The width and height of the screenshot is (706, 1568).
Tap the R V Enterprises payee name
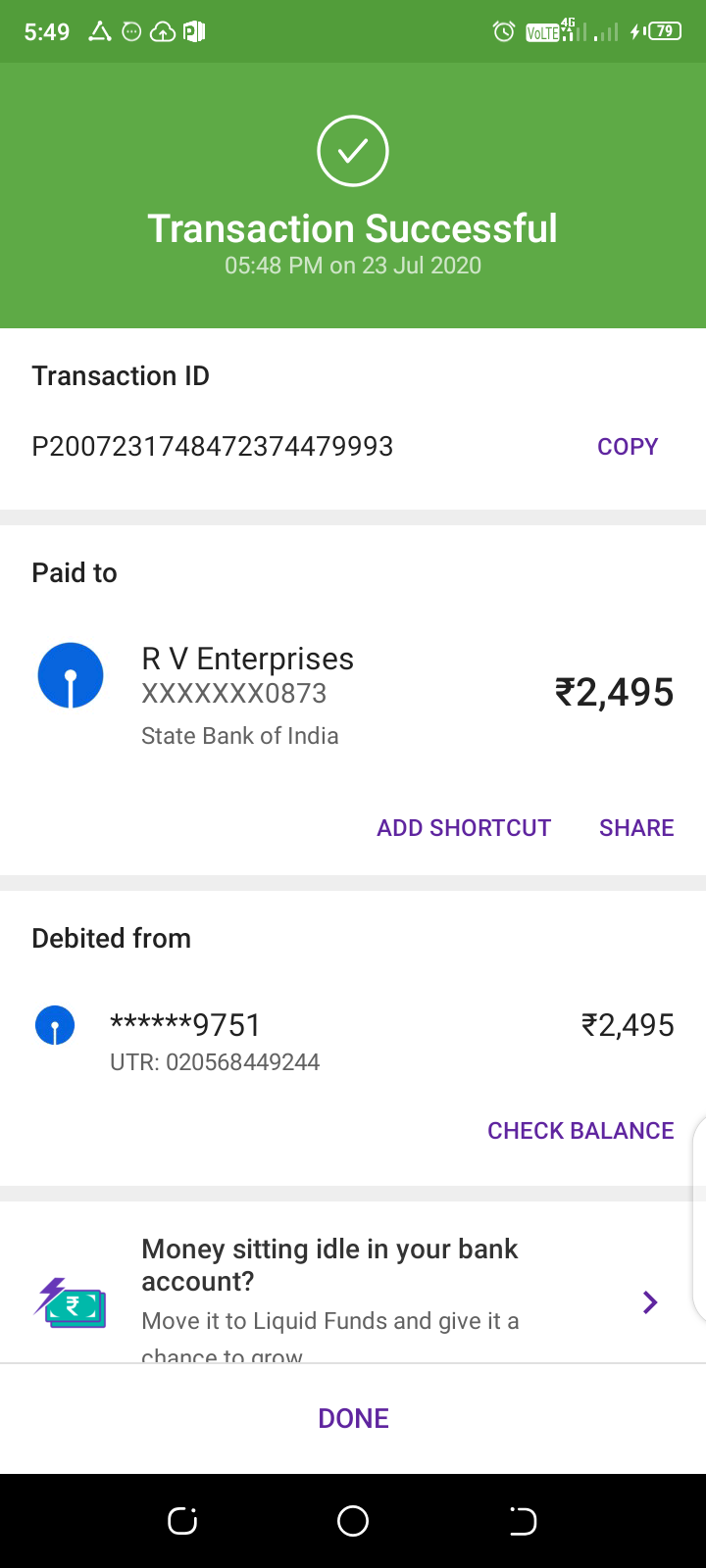coord(247,659)
